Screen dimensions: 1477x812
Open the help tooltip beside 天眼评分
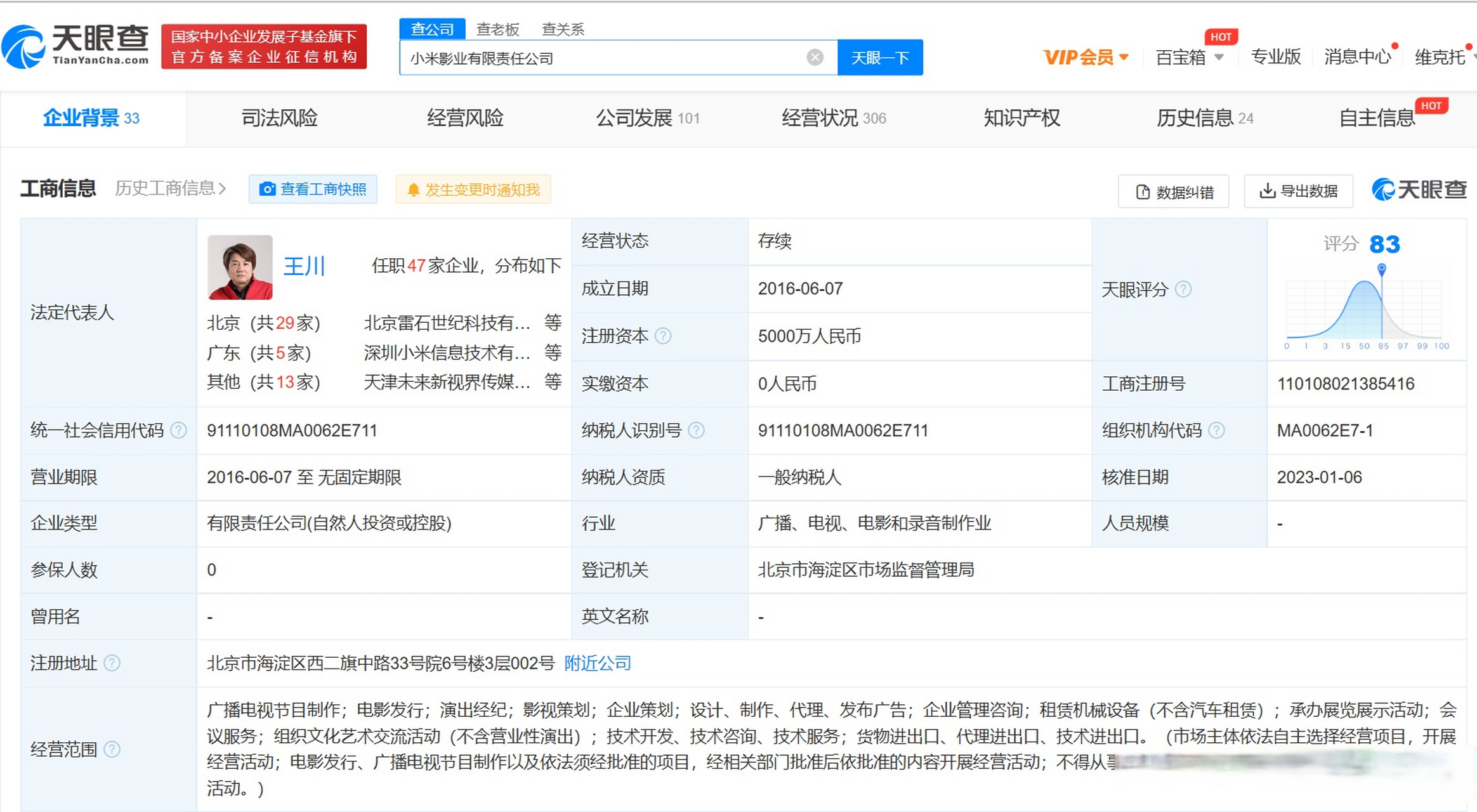[1183, 289]
